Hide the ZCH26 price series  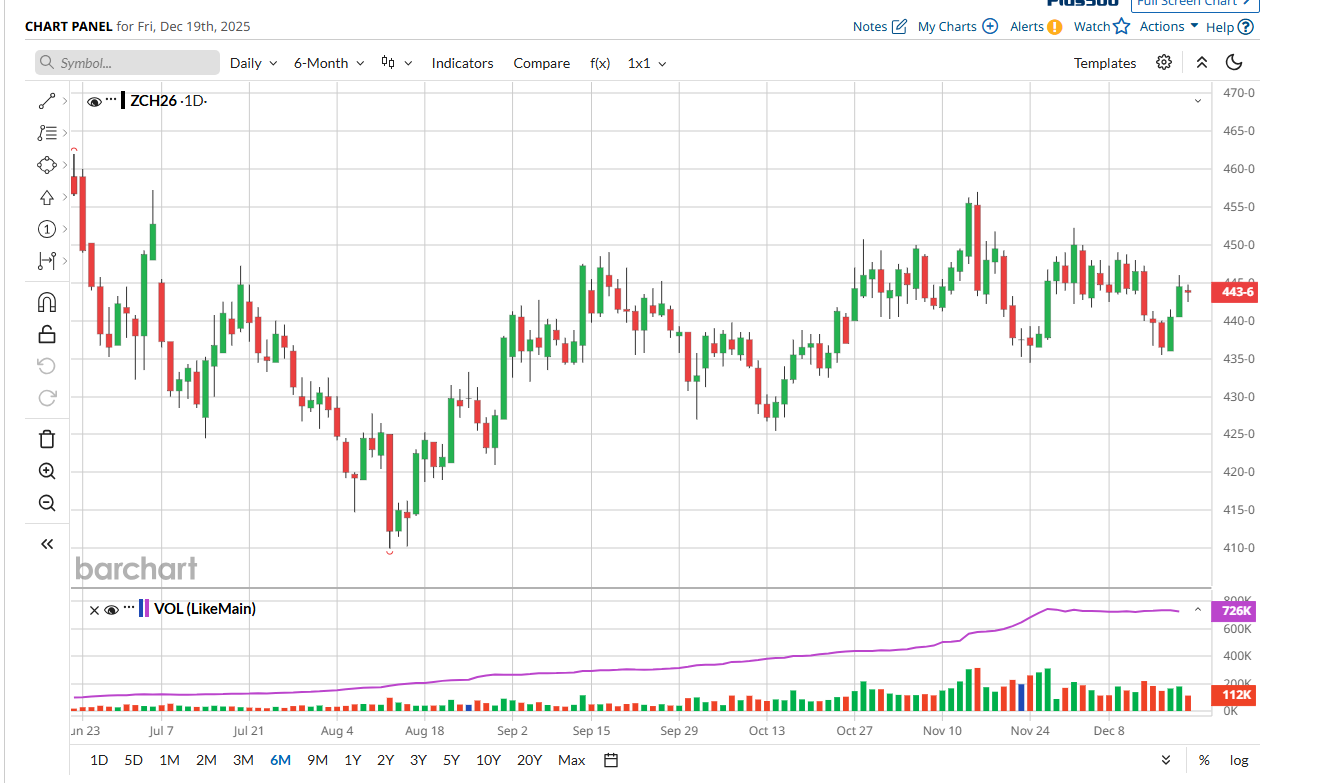[94, 101]
